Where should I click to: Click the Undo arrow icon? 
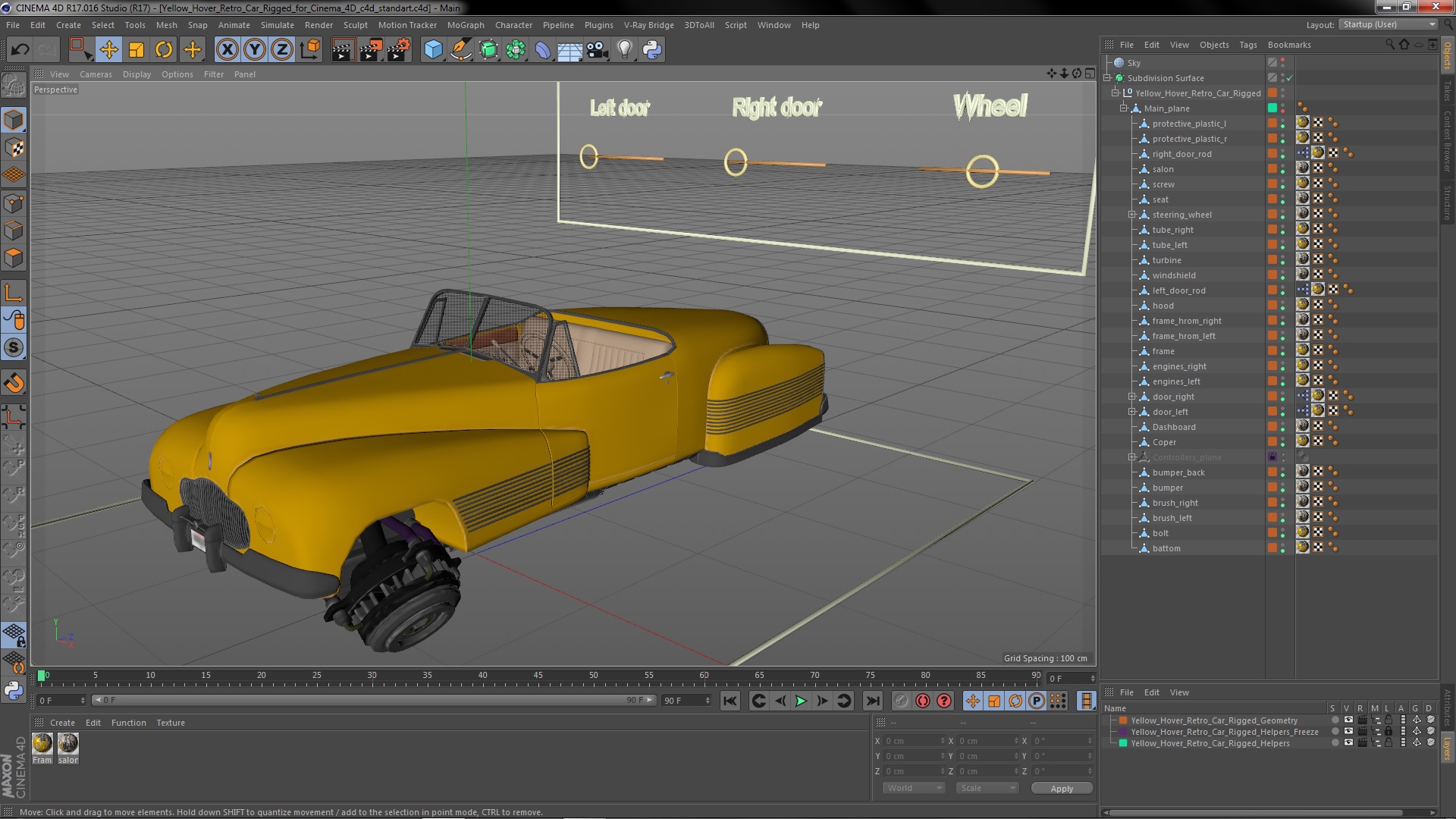tap(20, 50)
